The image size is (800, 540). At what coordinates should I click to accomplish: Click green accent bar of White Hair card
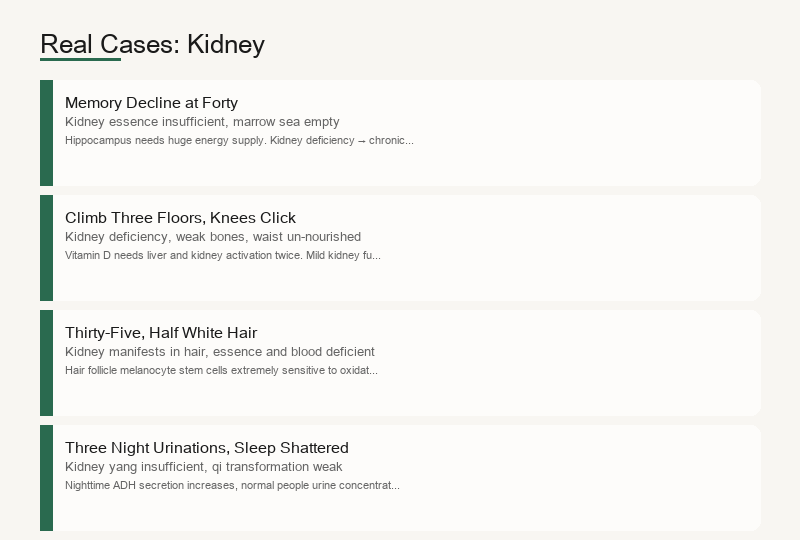pyautogui.click(x=46, y=363)
